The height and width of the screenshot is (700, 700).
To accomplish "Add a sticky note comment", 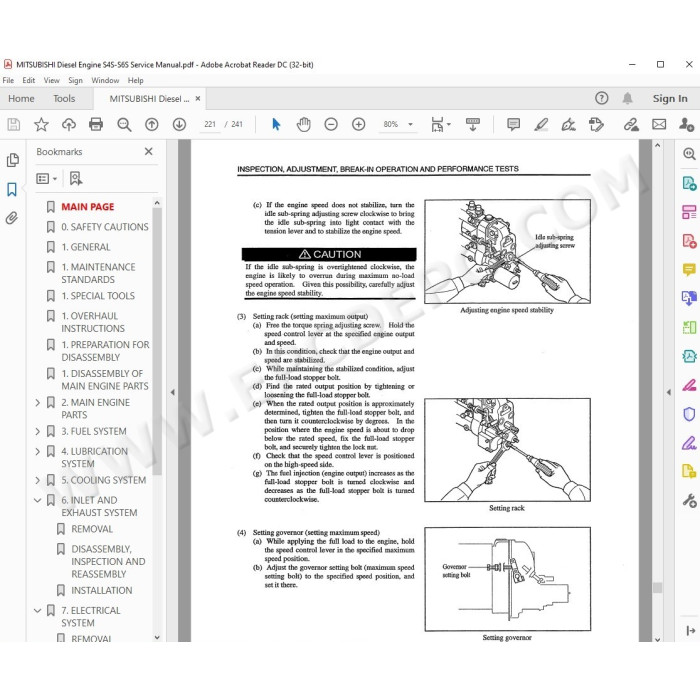I will pyautogui.click(x=513, y=124).
